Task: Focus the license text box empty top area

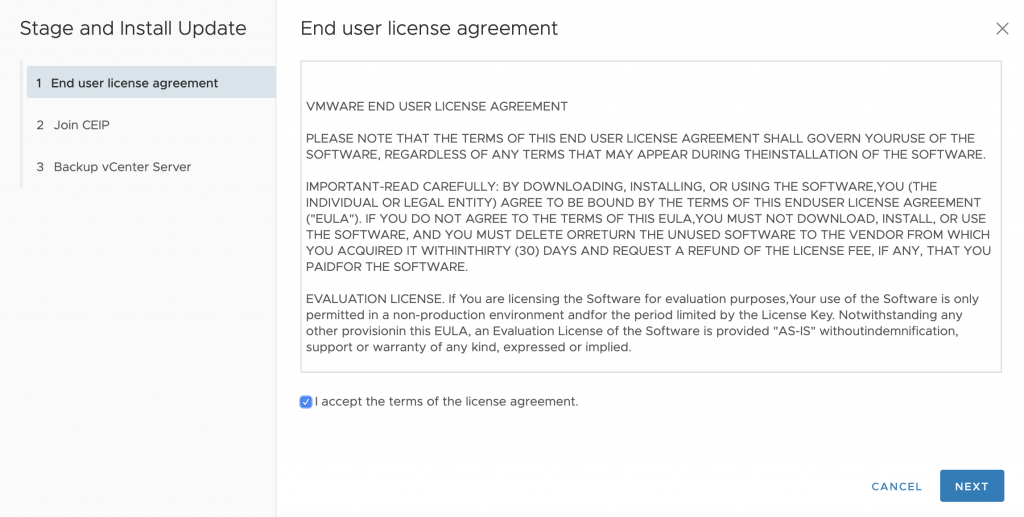Action: click(x=650, y=80)
